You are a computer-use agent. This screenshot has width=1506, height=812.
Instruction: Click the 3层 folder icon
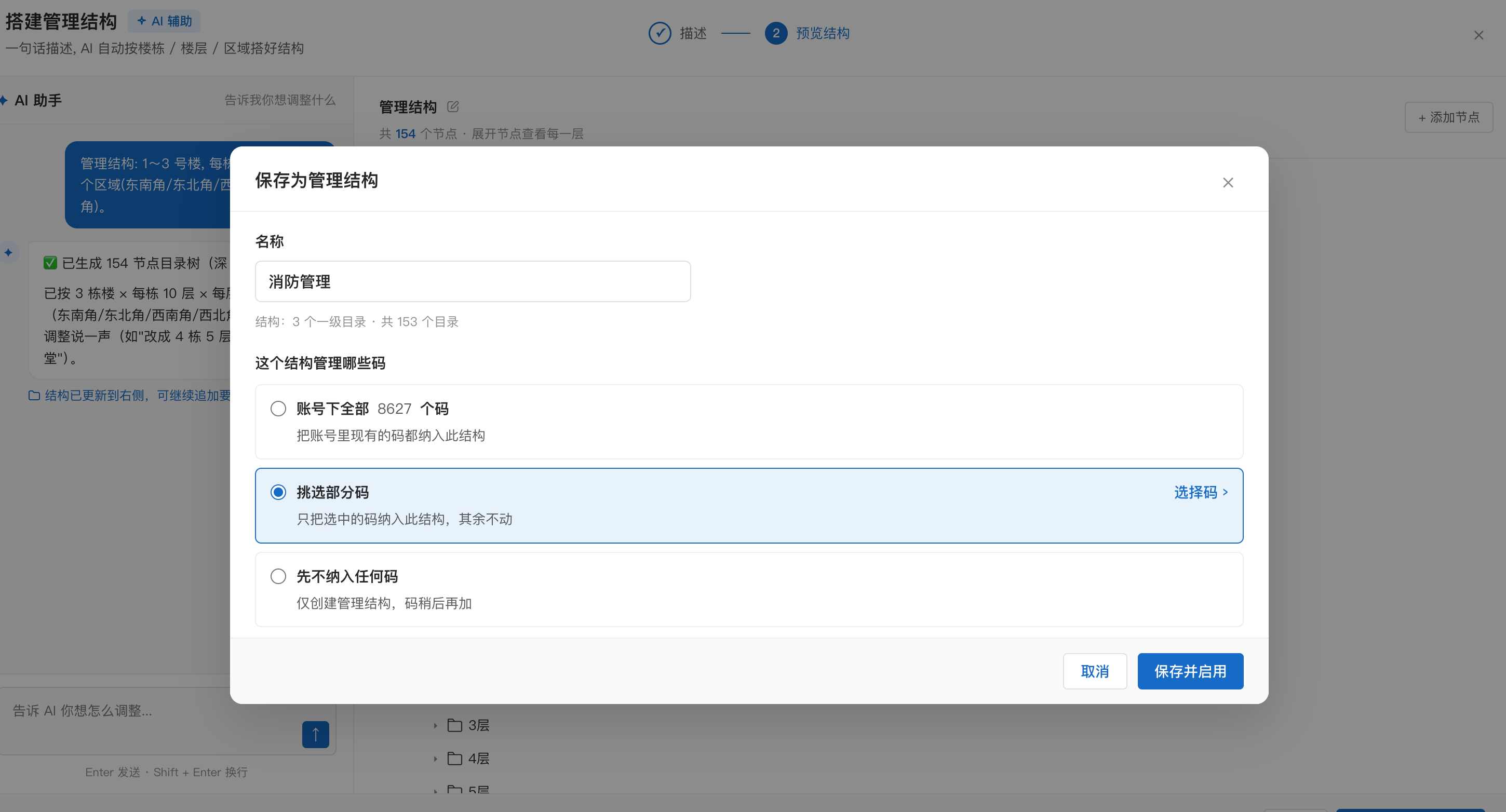(x=454, y=725)
